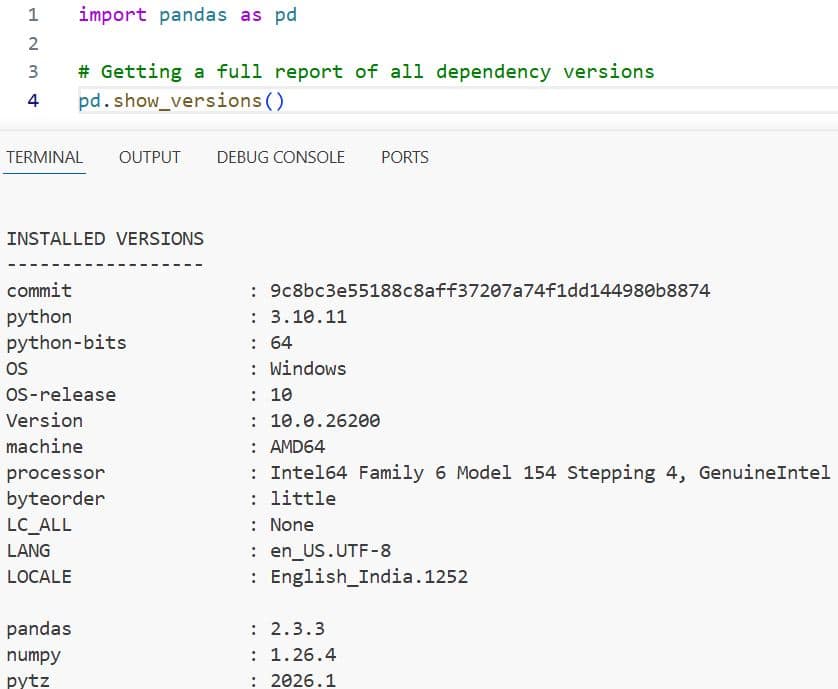Switch to the OUTPUT tab

point(148,157)
